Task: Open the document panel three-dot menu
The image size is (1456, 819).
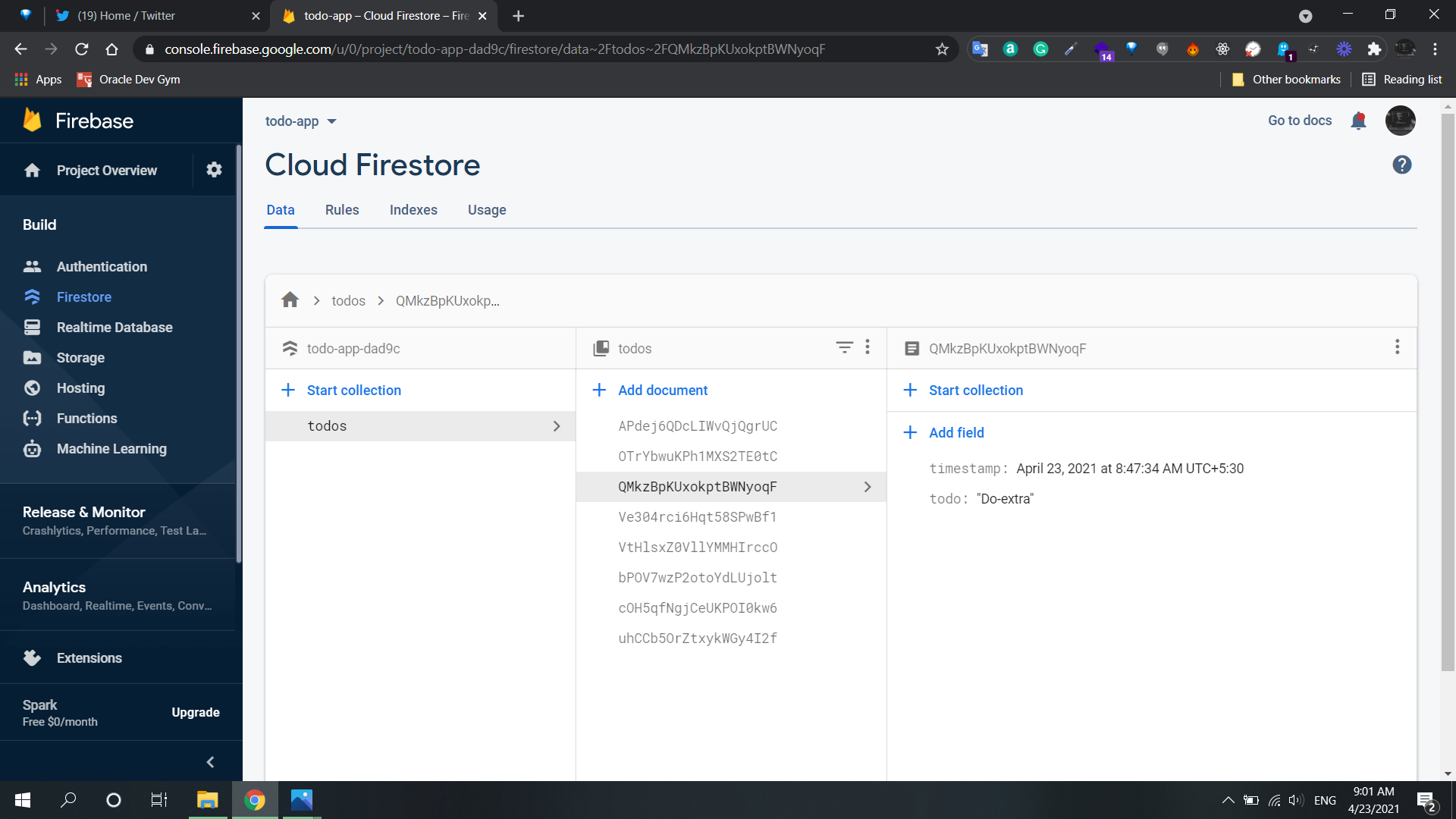Action: coord(1397,347)
